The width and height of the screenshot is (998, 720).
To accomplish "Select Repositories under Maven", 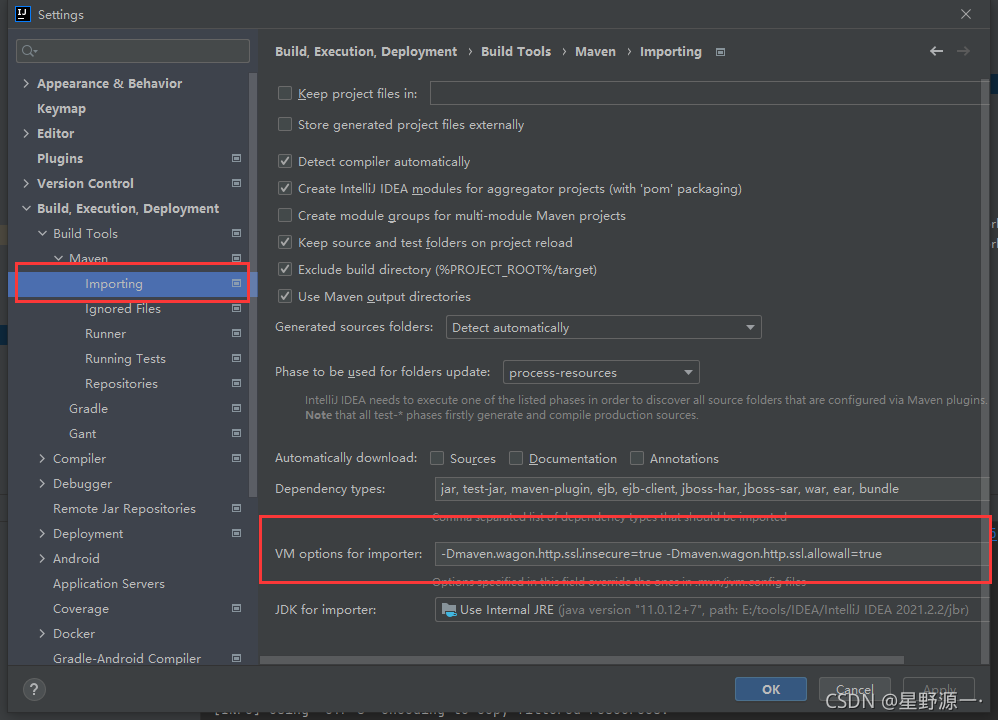I will click(121, 384).
